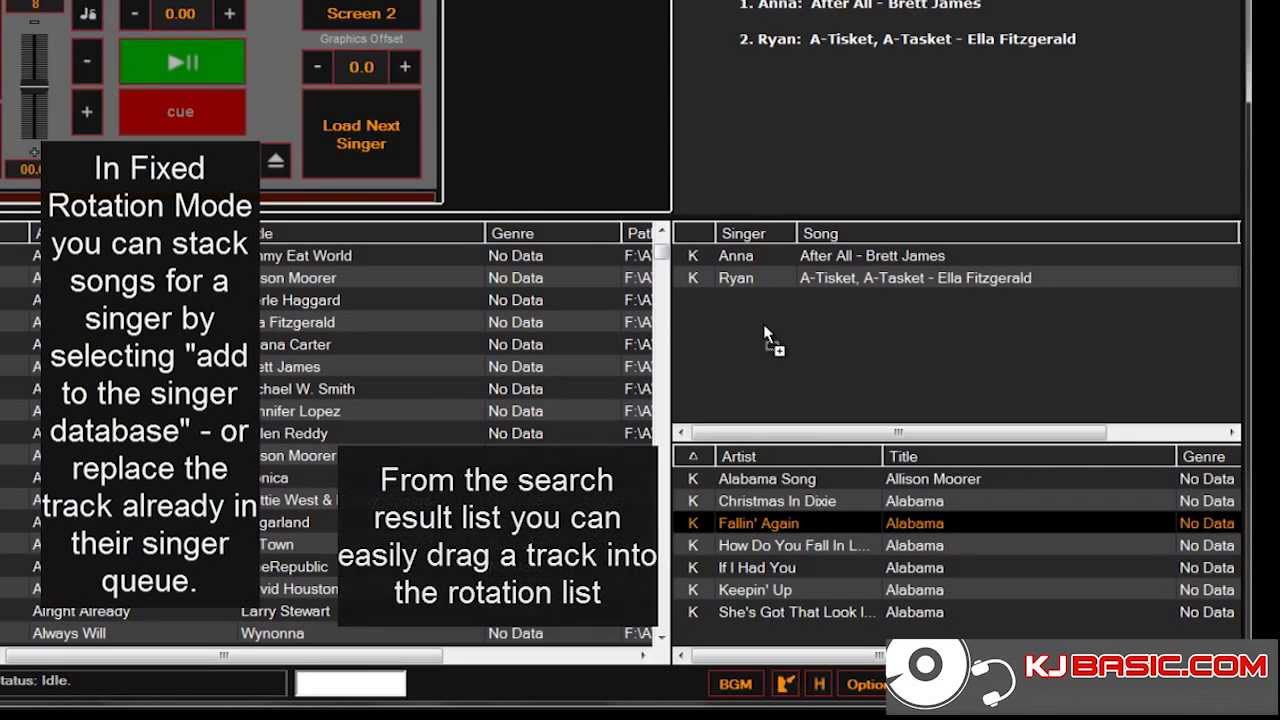Click 'Allison Moorer' in search results Title column
The height and width of the screenshot is (720, 1280).
pyautogui.click(x=933, y=479)
